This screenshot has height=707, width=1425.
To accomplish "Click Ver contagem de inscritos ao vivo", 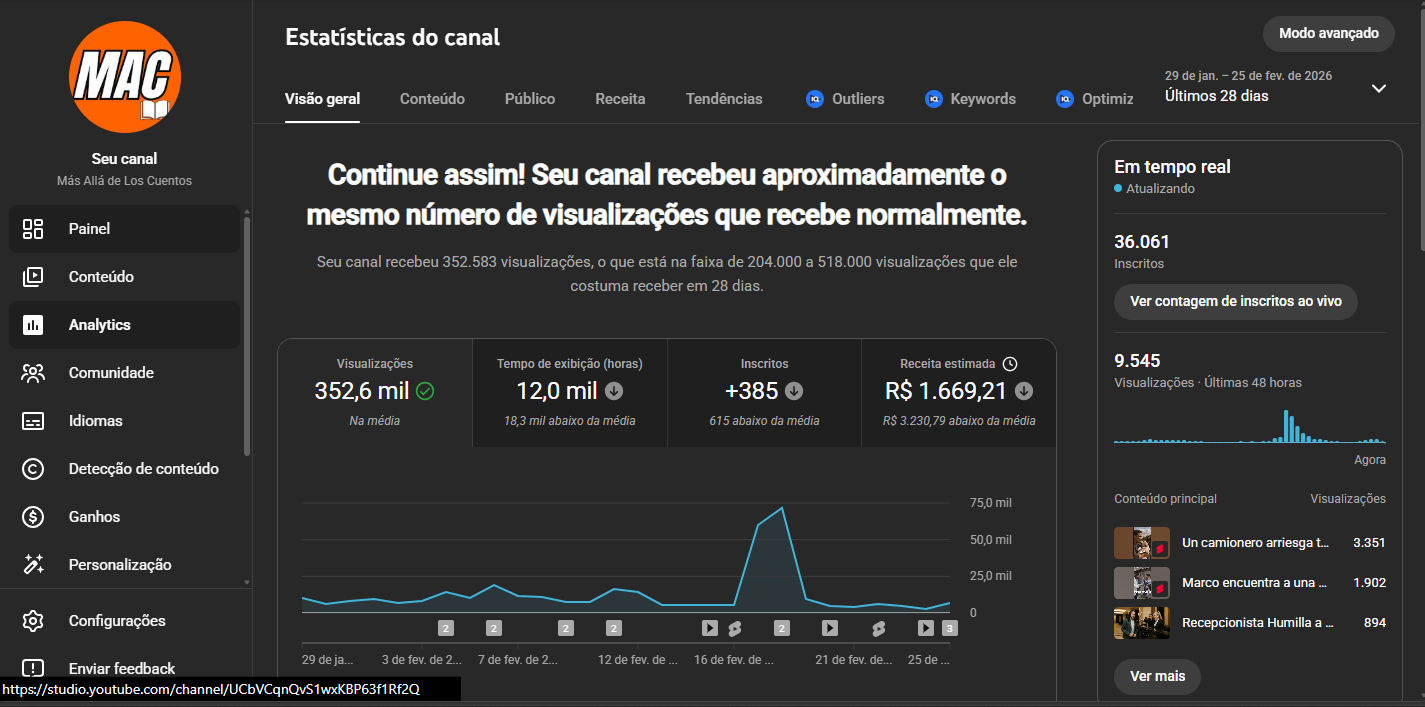I will click(x=1236, y=301).
